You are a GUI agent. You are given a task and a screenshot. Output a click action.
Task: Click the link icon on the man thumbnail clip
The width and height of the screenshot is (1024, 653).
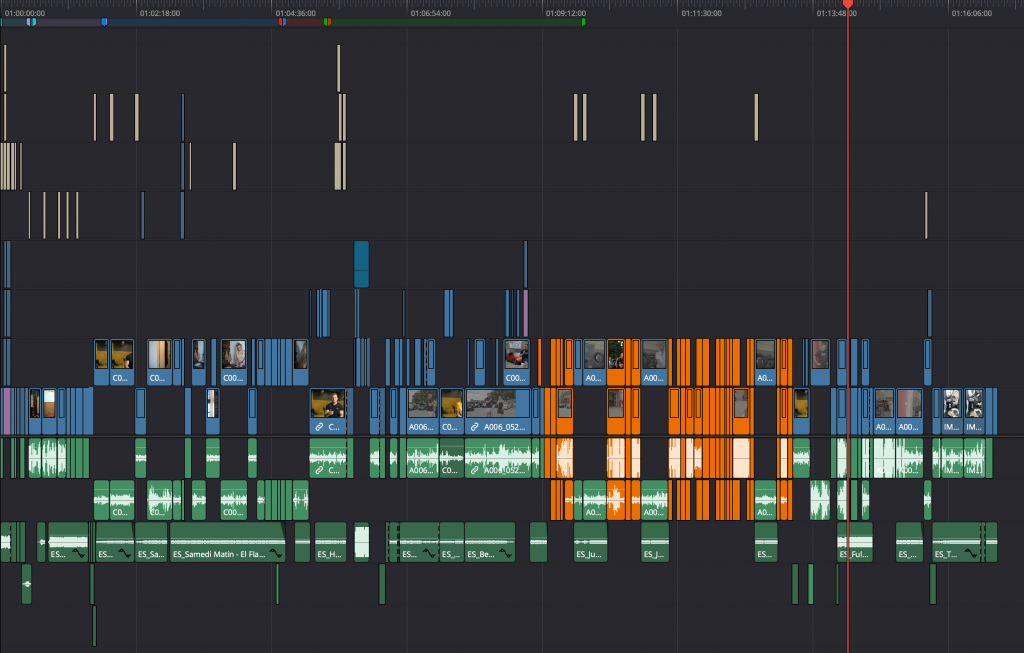tap(319, 427)
